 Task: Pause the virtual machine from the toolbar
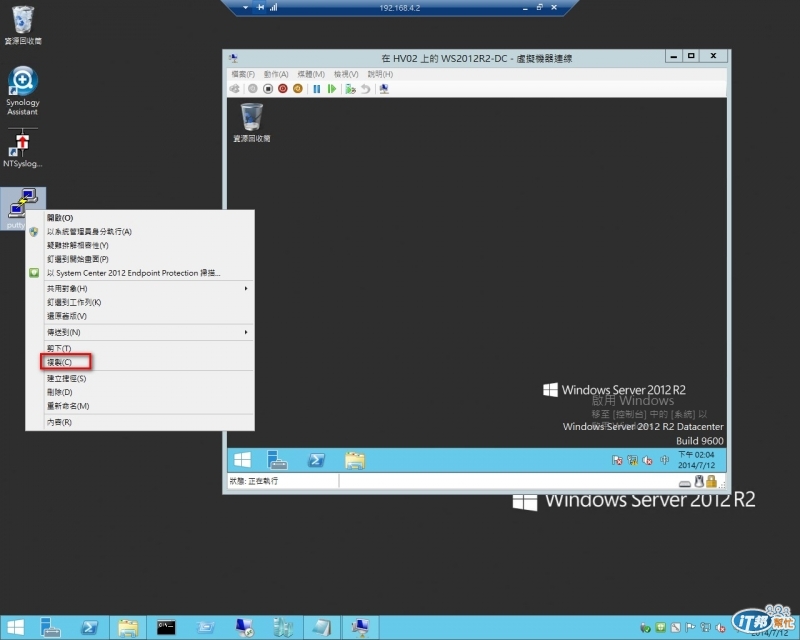point(317,89)
